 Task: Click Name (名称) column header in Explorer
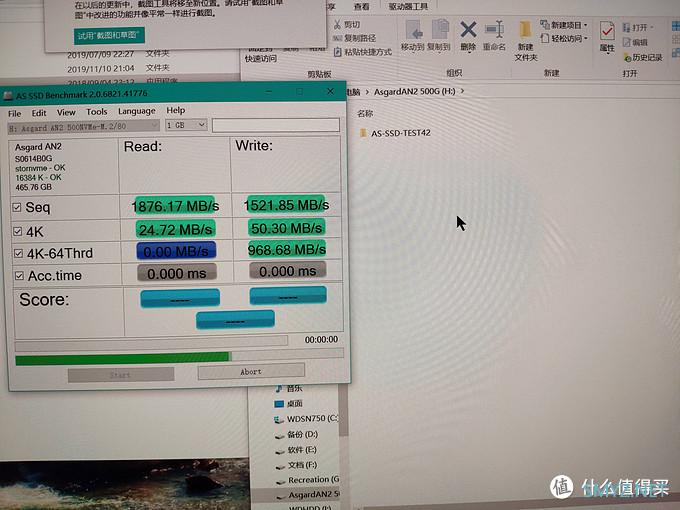click(x=365, y=114)
